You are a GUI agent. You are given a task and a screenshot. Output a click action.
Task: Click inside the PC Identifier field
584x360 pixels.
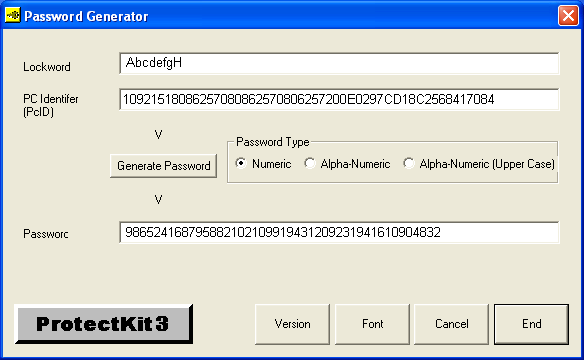coord(339,99)
